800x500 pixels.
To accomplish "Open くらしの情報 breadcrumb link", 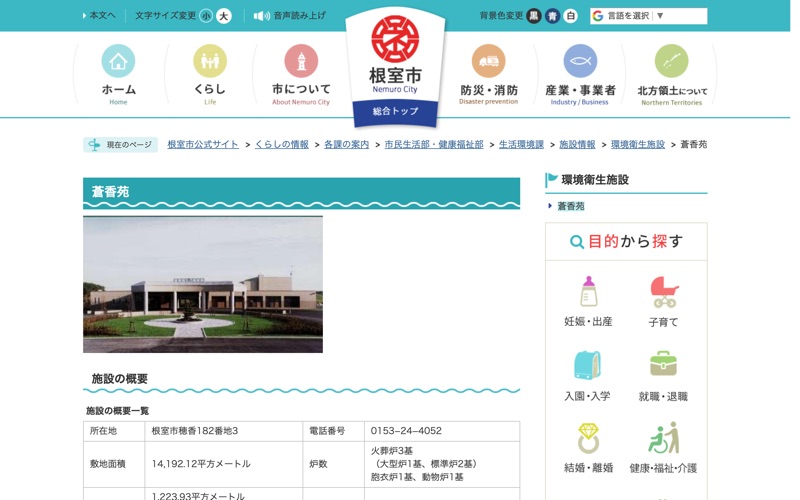I will click(282, 144).
